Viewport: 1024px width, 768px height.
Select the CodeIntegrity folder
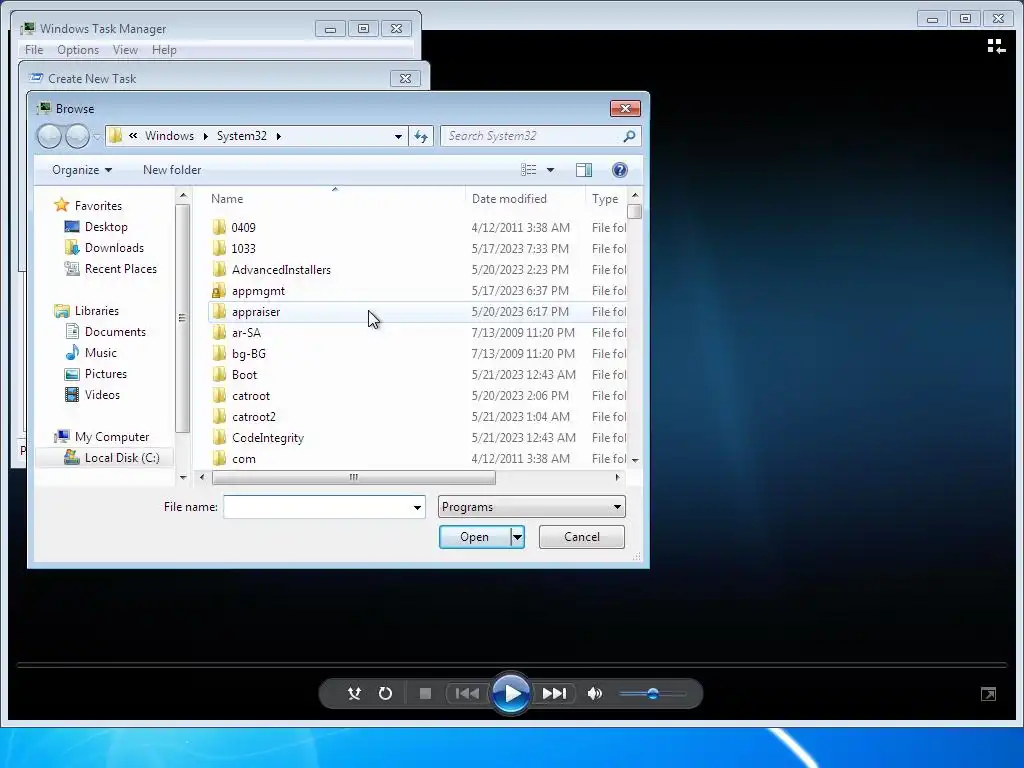click(268, 438)
